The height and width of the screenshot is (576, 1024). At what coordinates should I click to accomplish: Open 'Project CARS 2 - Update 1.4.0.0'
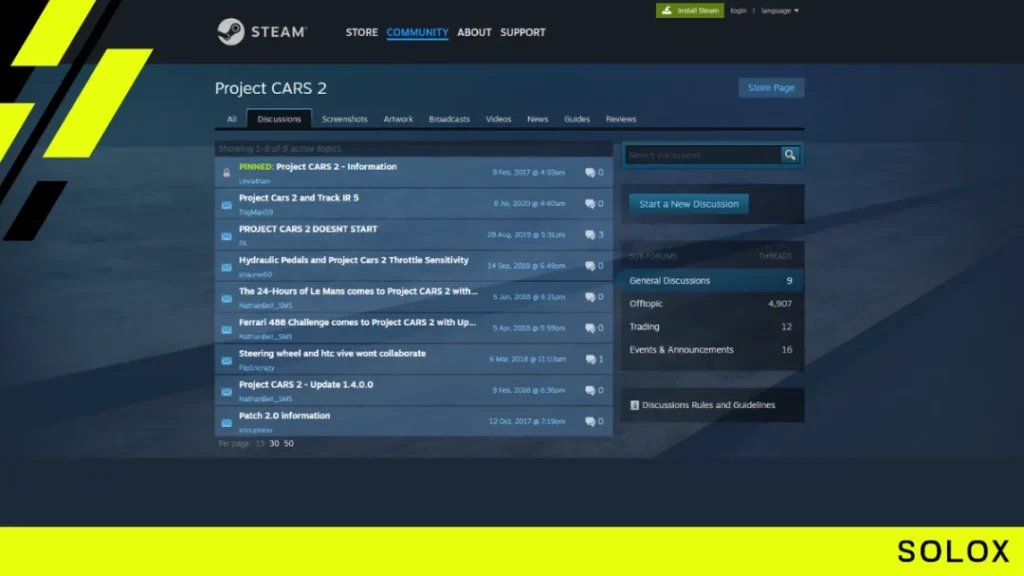tap(306, 385)
